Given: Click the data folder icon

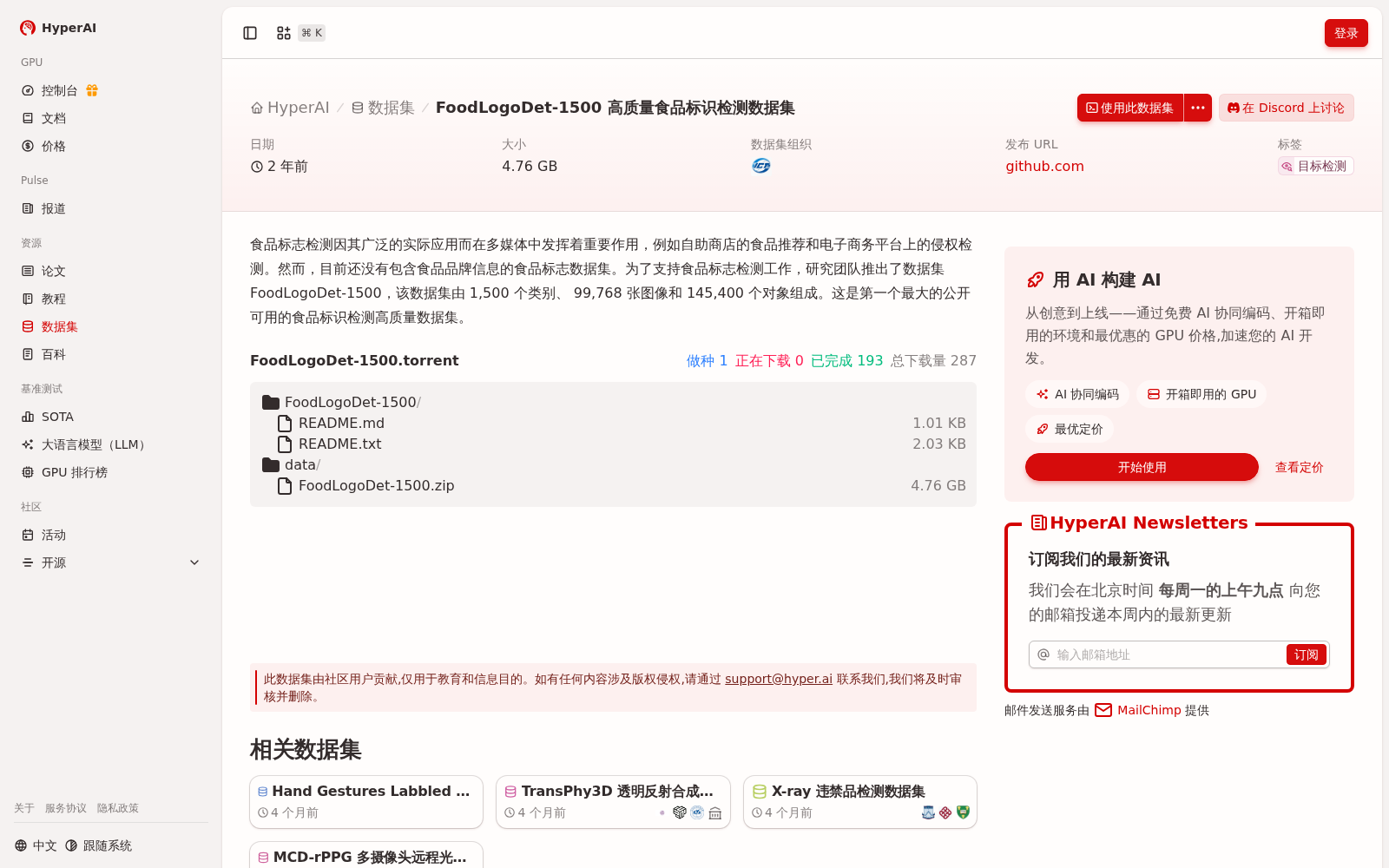Looking at the screenshot, I should coord(271,464).
